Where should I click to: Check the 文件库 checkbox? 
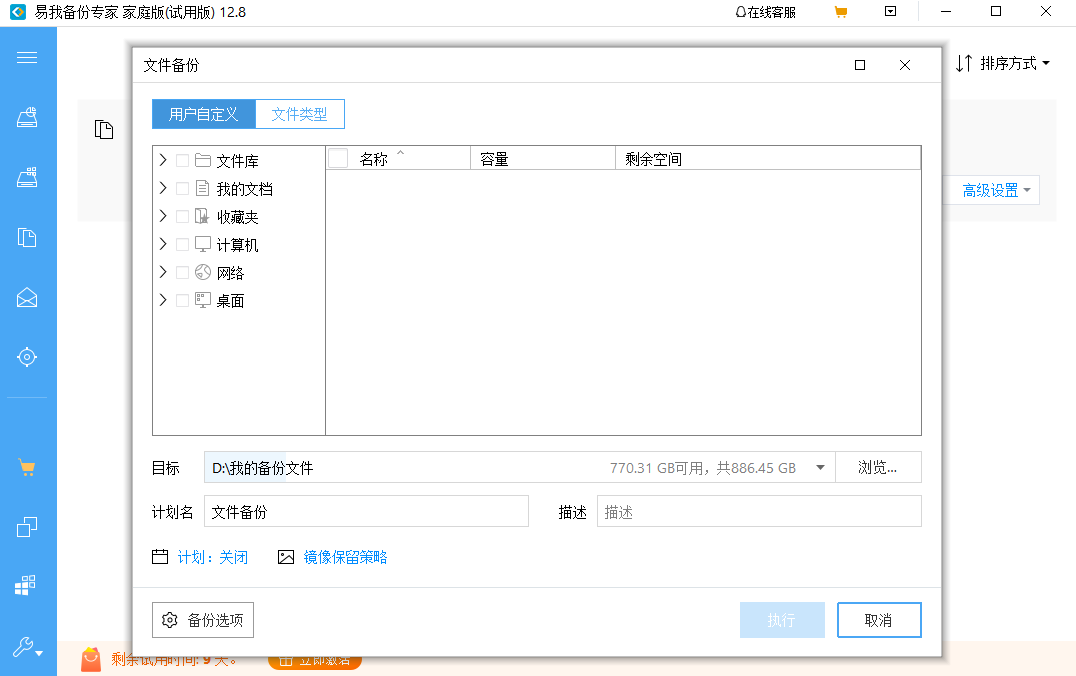point(183,161)
